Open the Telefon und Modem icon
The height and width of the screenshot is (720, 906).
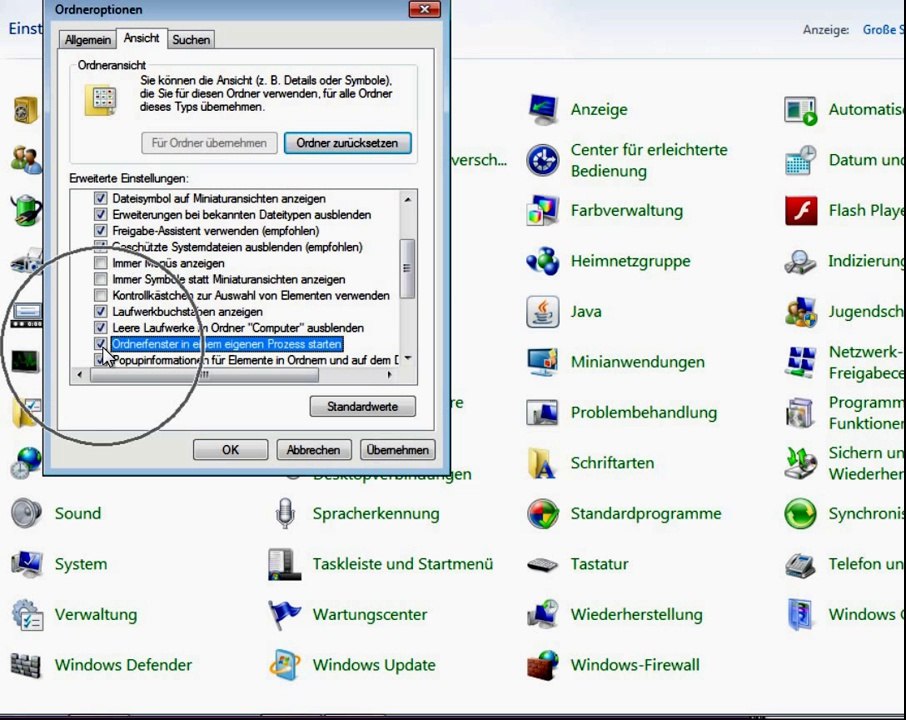coord(801,564)
